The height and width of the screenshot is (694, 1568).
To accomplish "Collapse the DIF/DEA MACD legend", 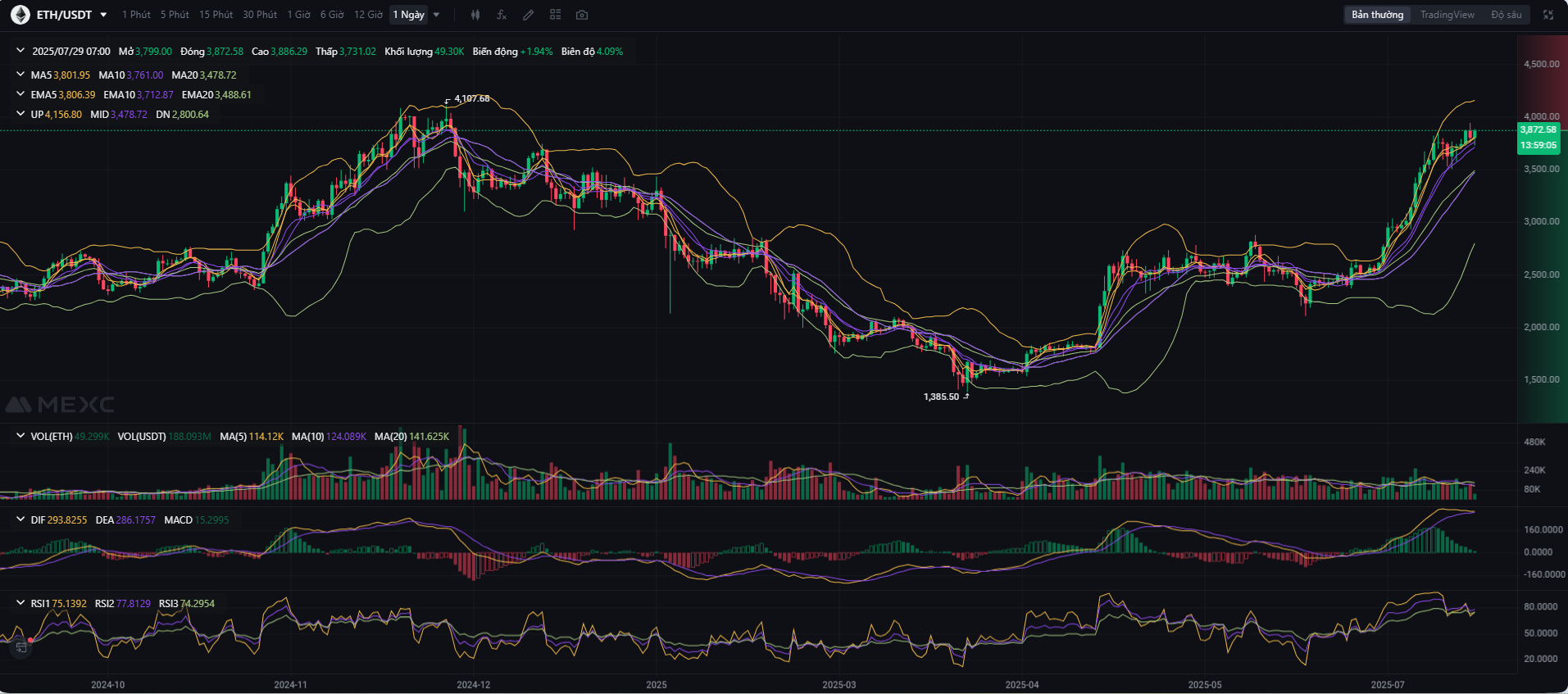I will (20, 519).
